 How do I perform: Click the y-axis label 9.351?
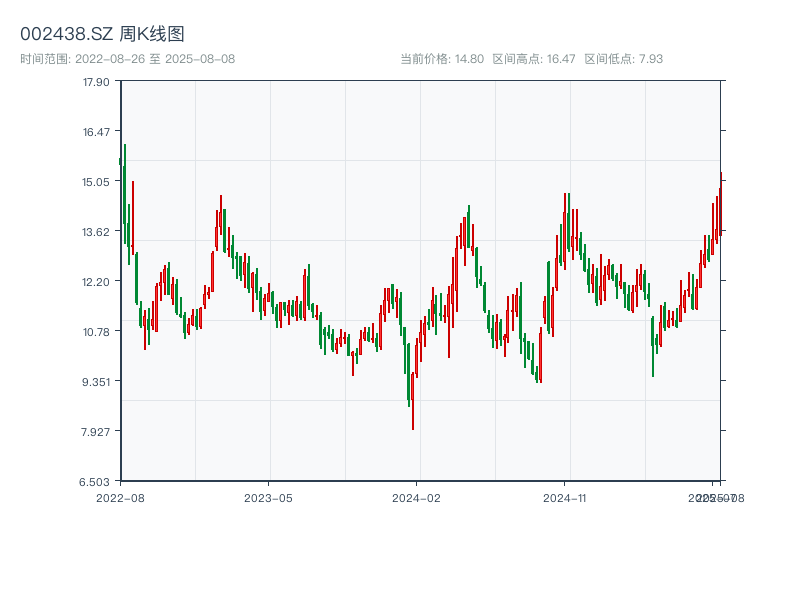pyautogui.click(x=96, y=382)
